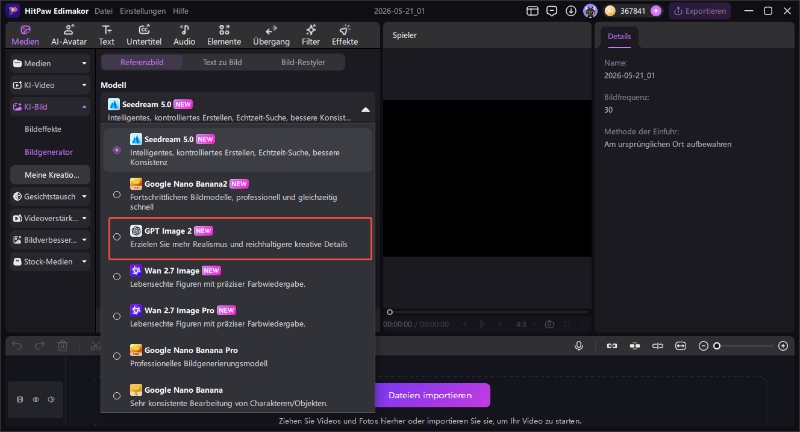Open the Elemente tool
Viewport: 800px width, 432px height.
[x=224, y=35]
